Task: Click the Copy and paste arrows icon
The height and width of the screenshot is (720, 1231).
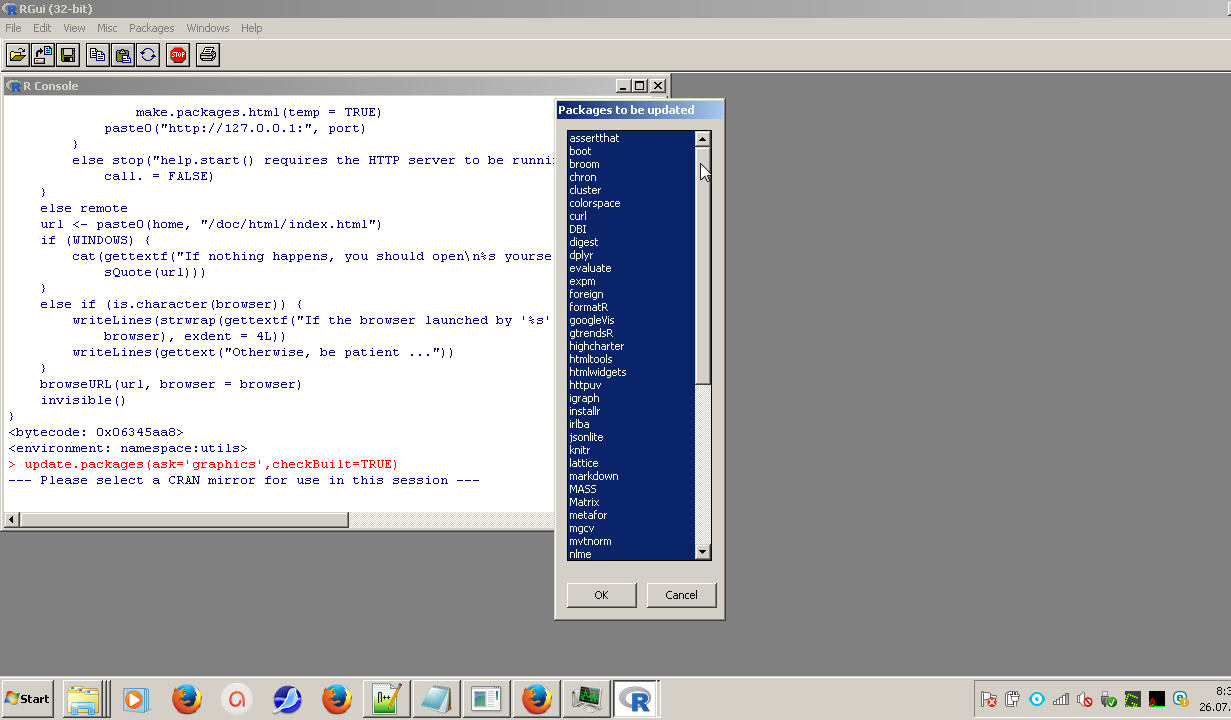Action: click(x=148, y=55)
